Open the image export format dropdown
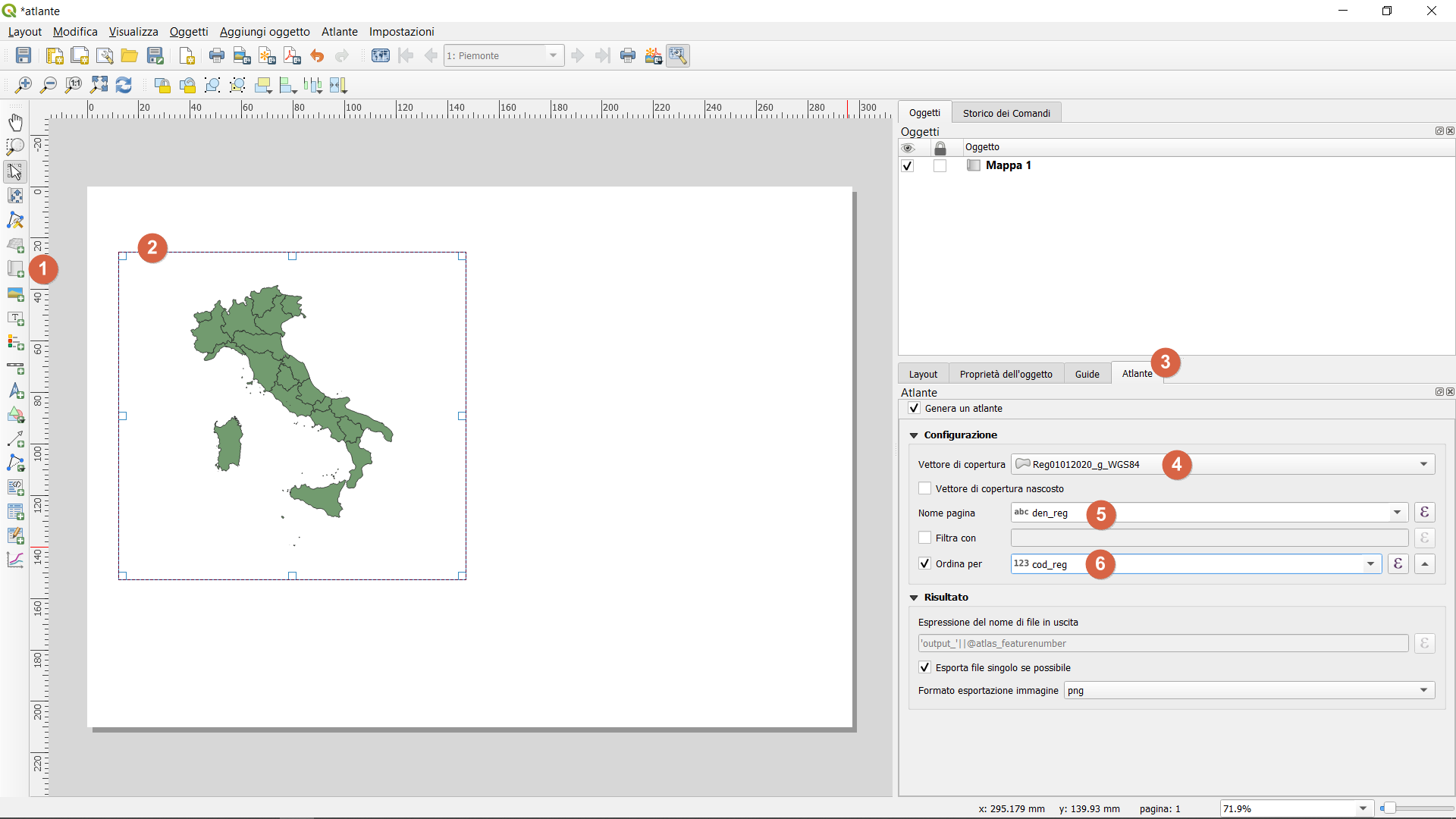The width and height of the screenshot is (1456, 819). (1423, 690)
